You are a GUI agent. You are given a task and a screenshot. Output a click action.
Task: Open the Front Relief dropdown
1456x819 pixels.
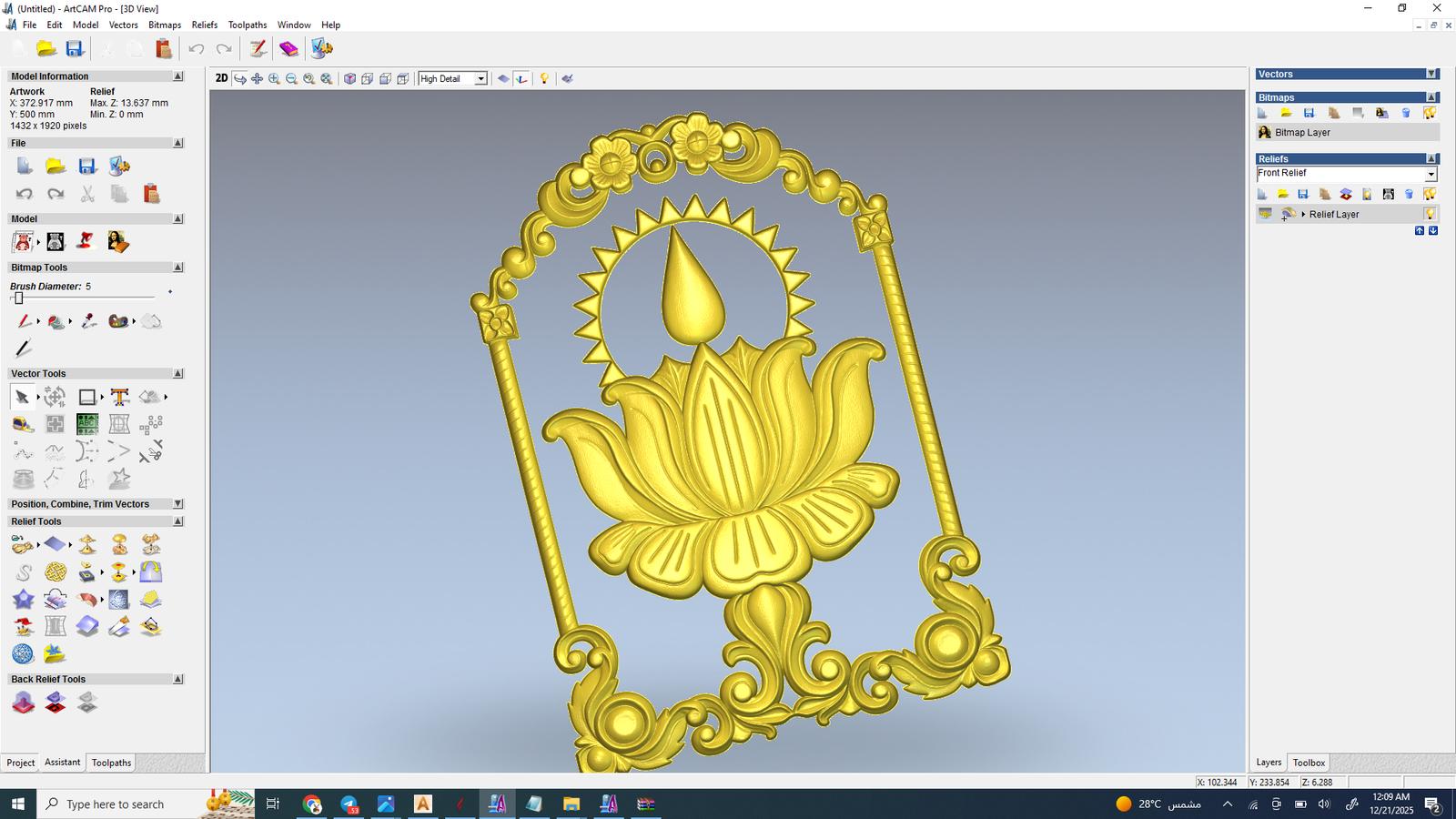(1431, 174)
